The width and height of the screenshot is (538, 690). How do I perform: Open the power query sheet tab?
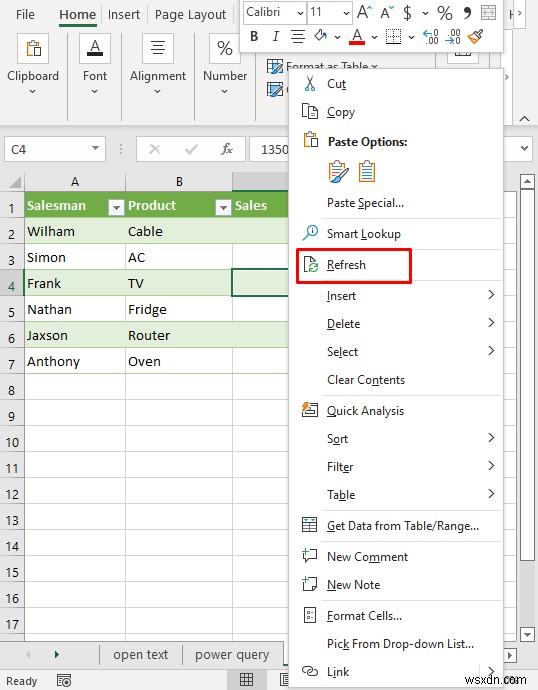pos(232,655)
